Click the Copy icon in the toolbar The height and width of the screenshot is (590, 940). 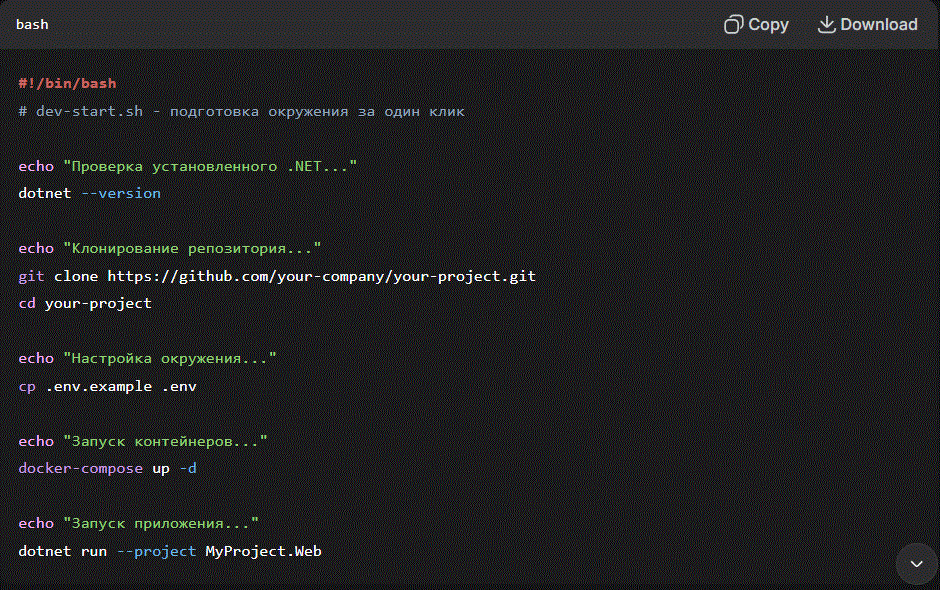click(x=737, y=24)
